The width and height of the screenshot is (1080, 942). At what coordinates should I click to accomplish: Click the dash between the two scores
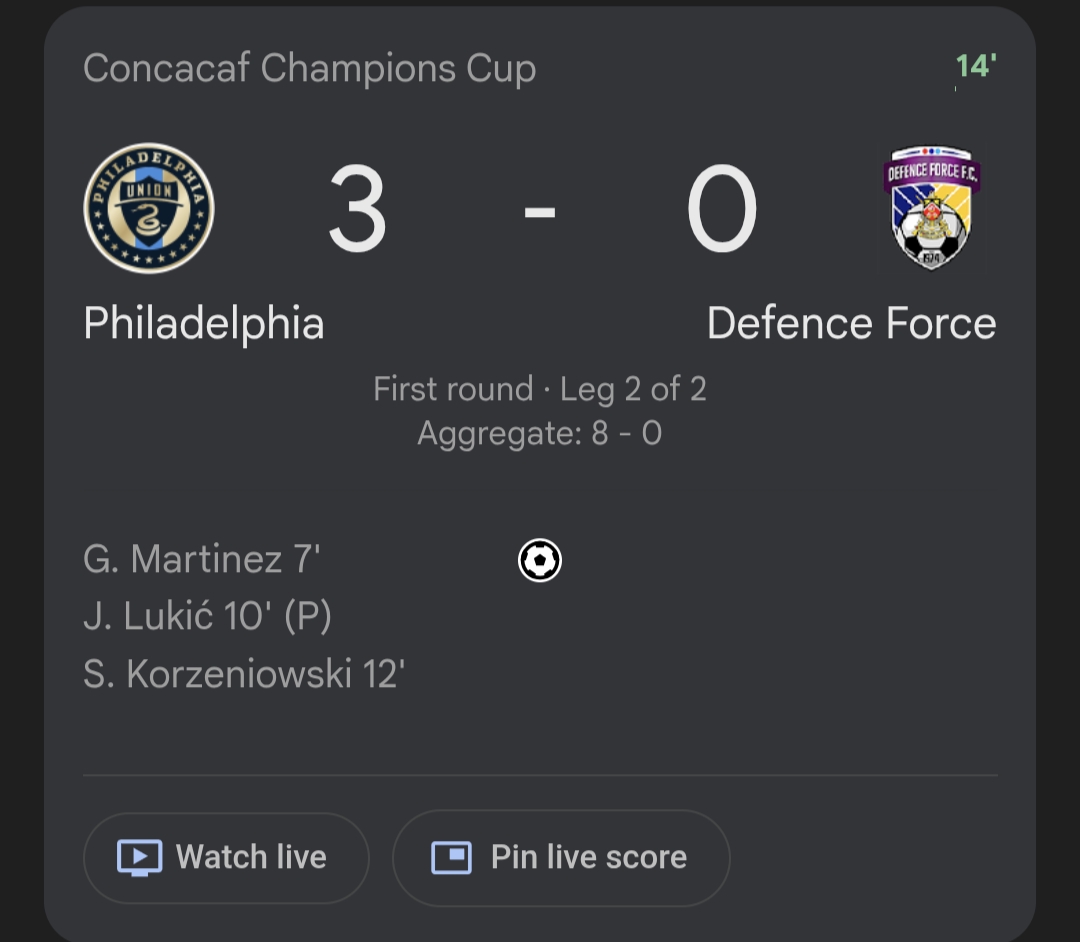coord(540,211)
